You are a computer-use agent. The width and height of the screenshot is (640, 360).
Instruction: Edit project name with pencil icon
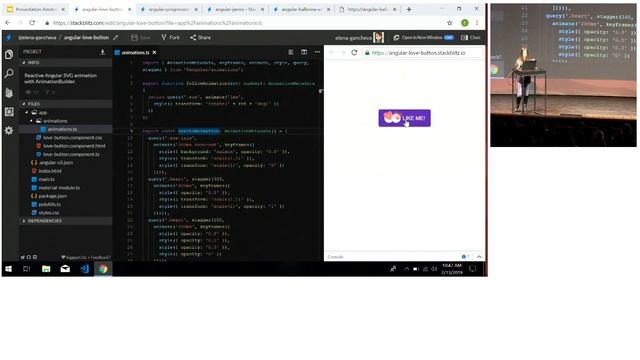tap(116, 37)
